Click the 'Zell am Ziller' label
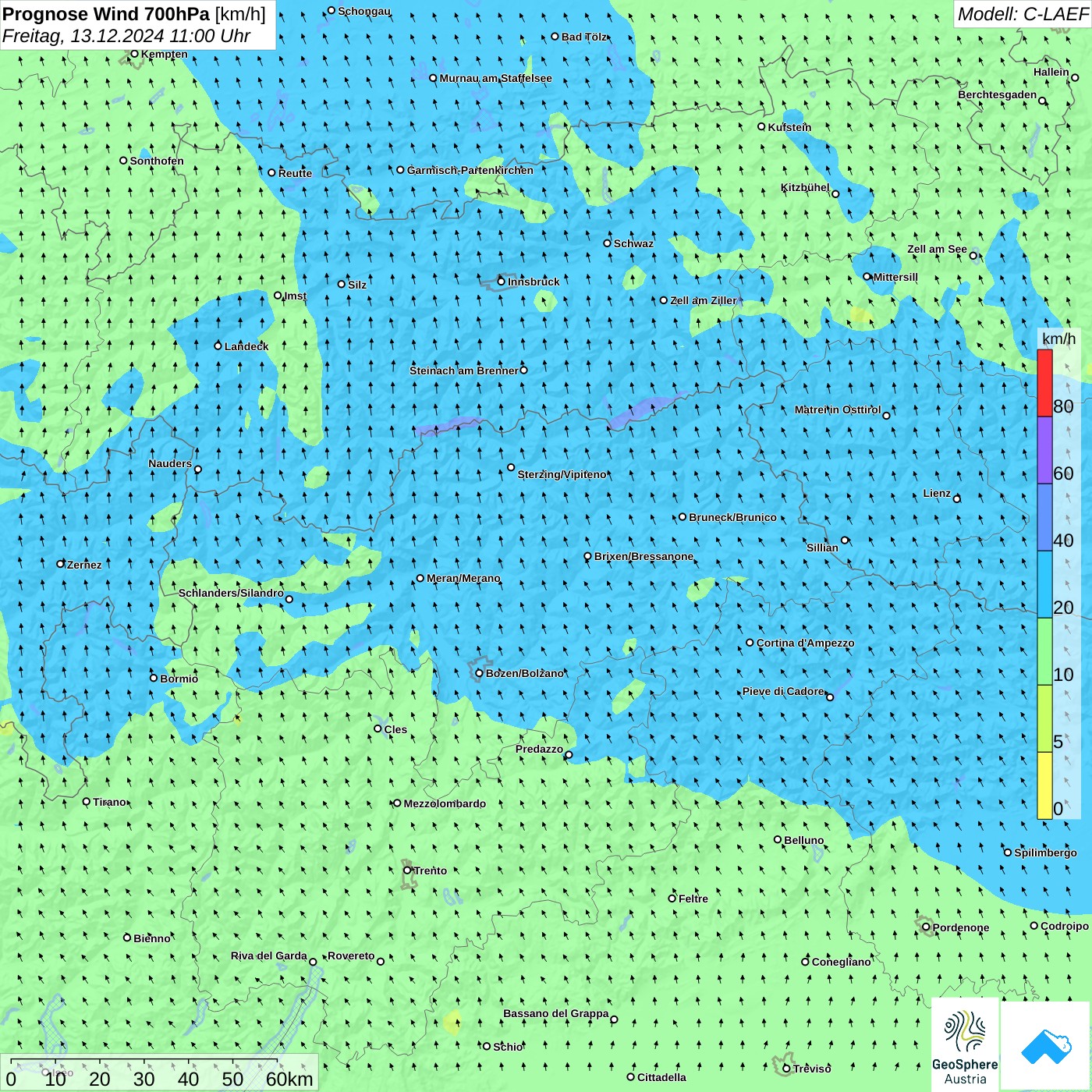 pos(704,300)
